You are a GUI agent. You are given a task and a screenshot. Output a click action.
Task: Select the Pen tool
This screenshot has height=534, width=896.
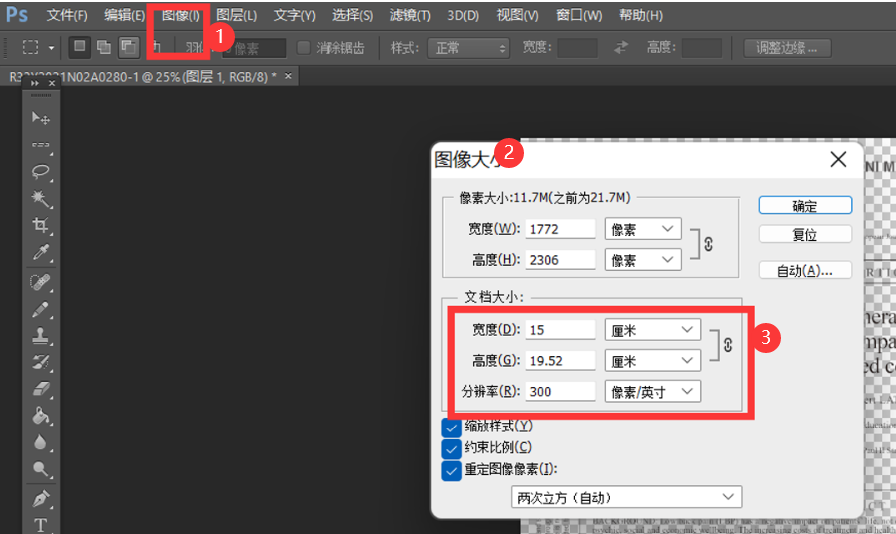point(41,498)
